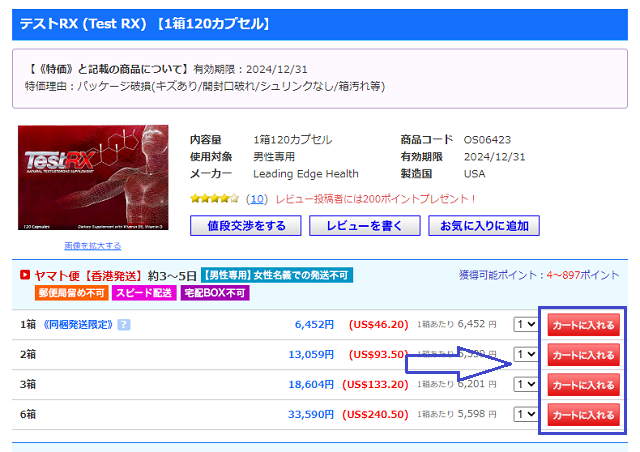Click the price 18,604円
Viewport: 640px width, 452px height.
[311, 384]
